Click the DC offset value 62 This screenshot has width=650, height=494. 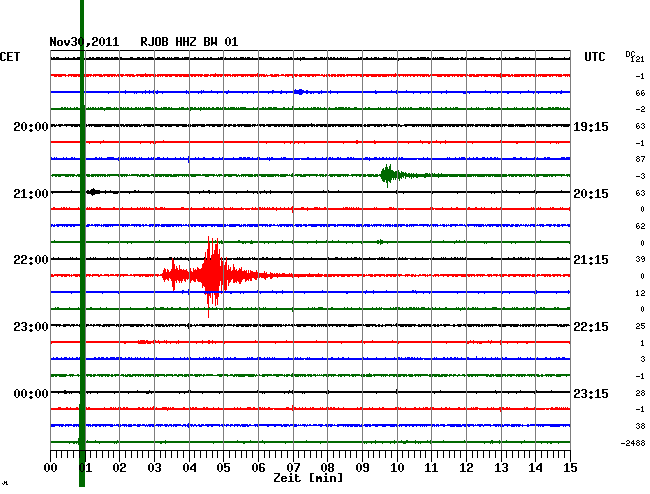point(640,226)
